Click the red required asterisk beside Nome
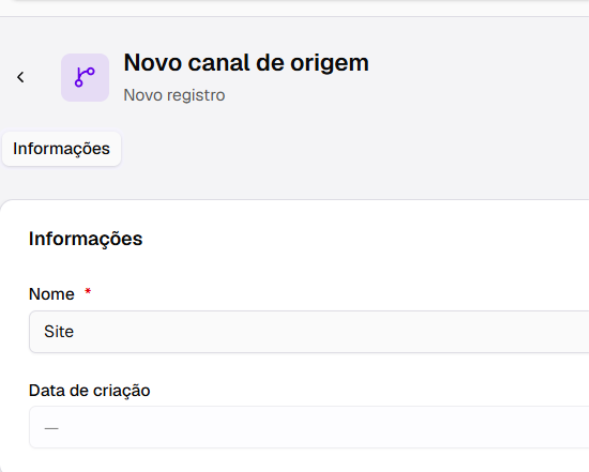 click(x=88, y=291)
